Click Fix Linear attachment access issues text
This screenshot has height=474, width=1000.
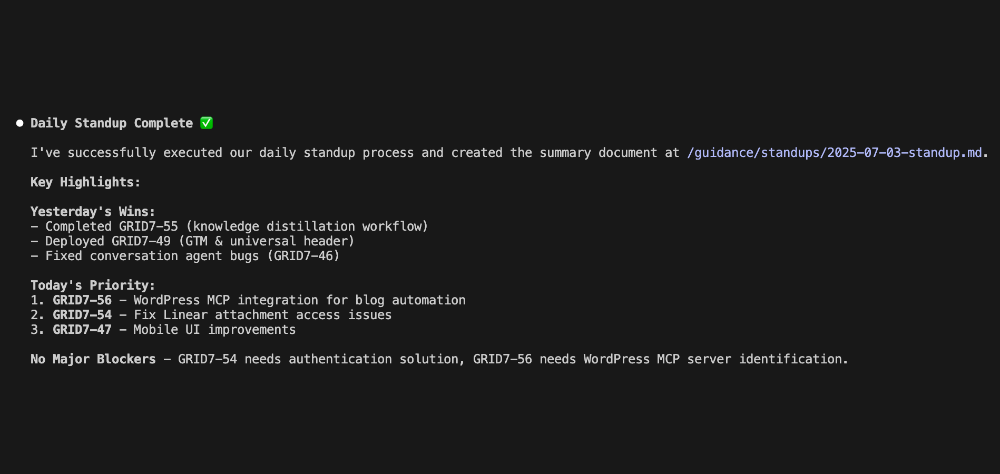point(263,315)
